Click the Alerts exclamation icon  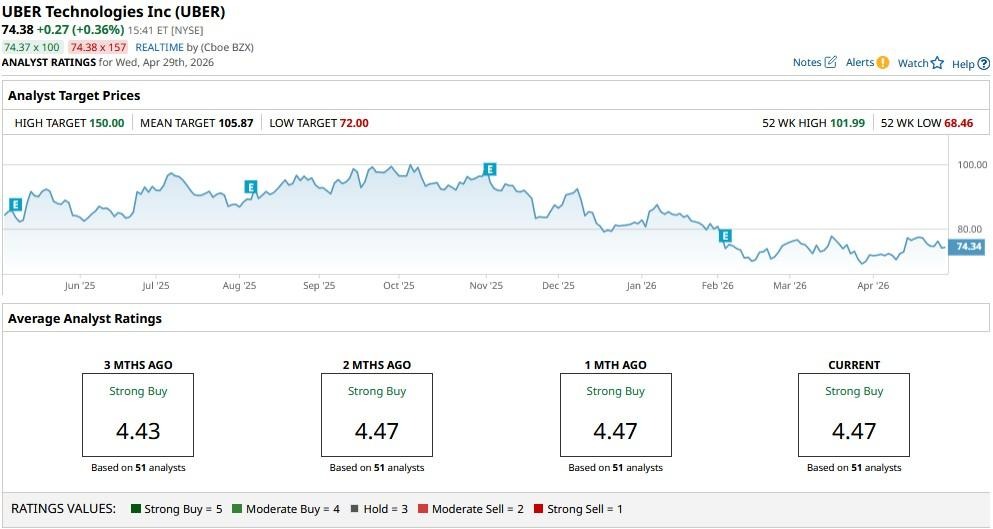[883, 62]
